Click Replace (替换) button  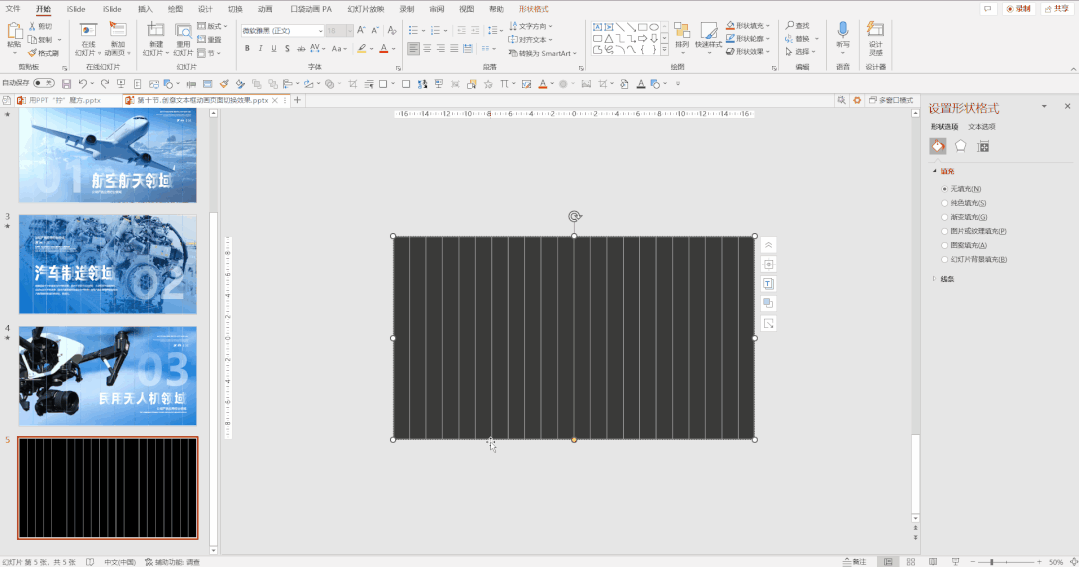tap(802, 39)
